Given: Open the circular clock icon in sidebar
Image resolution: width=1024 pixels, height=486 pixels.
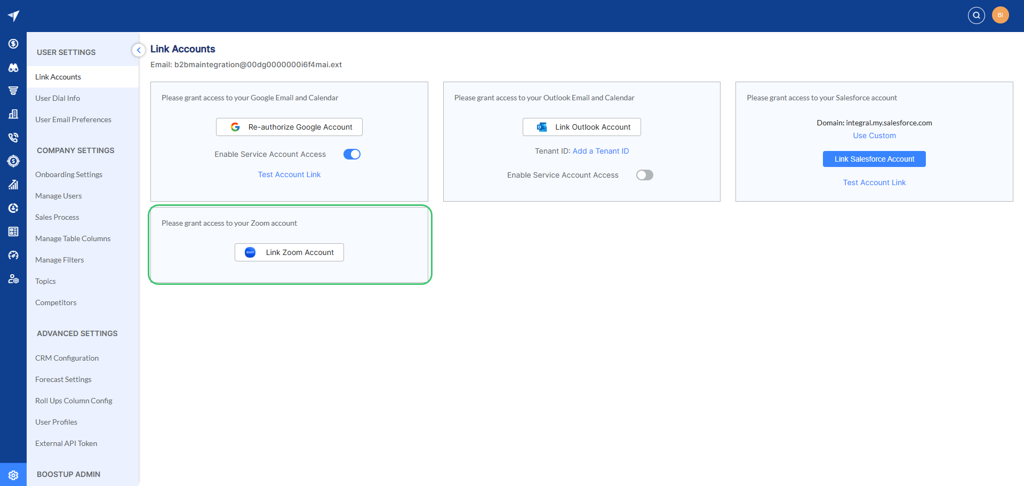Looking at the screenshot, I should point(13,208).
